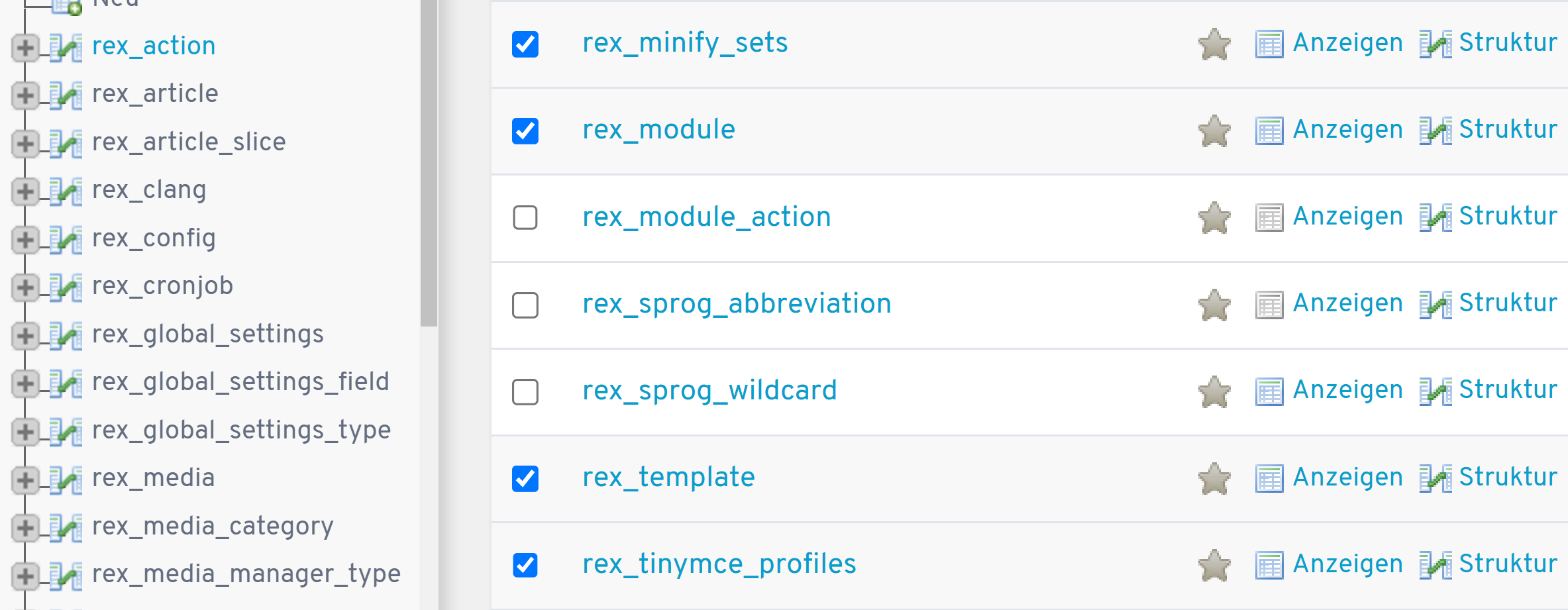Click the Struktur link for rex_module
The image size is (1568, 610).
click(x=1508, y=129)
